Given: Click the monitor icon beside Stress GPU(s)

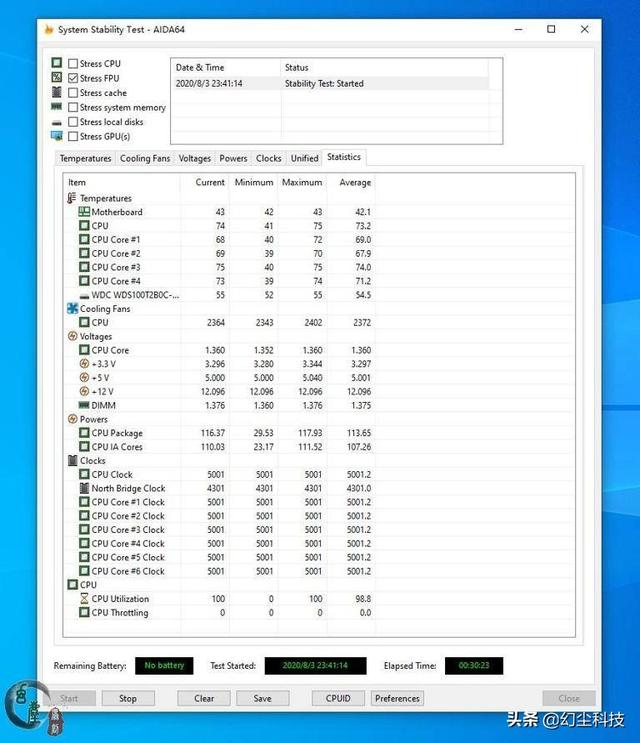Looking at the screenshot, I should 57,136.
